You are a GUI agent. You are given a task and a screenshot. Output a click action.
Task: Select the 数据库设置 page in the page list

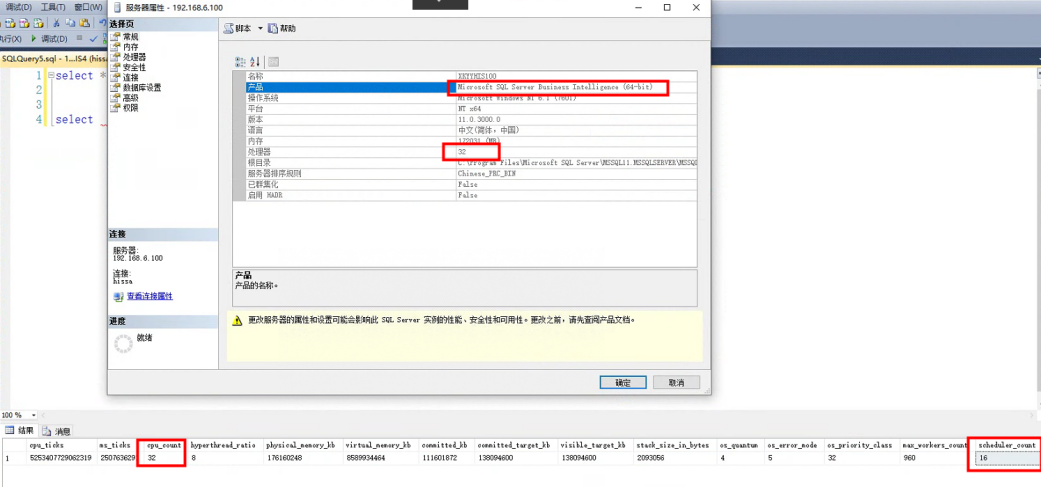[x=142, y=88]
